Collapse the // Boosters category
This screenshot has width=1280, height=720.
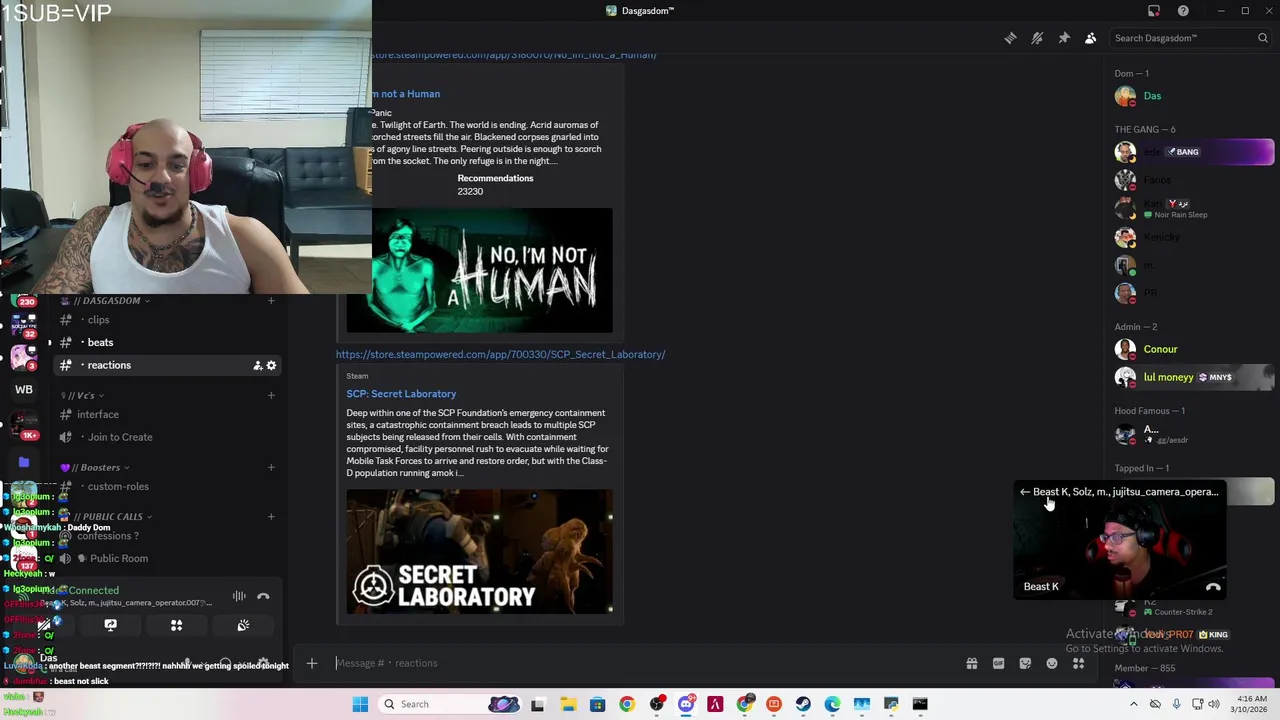click(x=95, y=467)
